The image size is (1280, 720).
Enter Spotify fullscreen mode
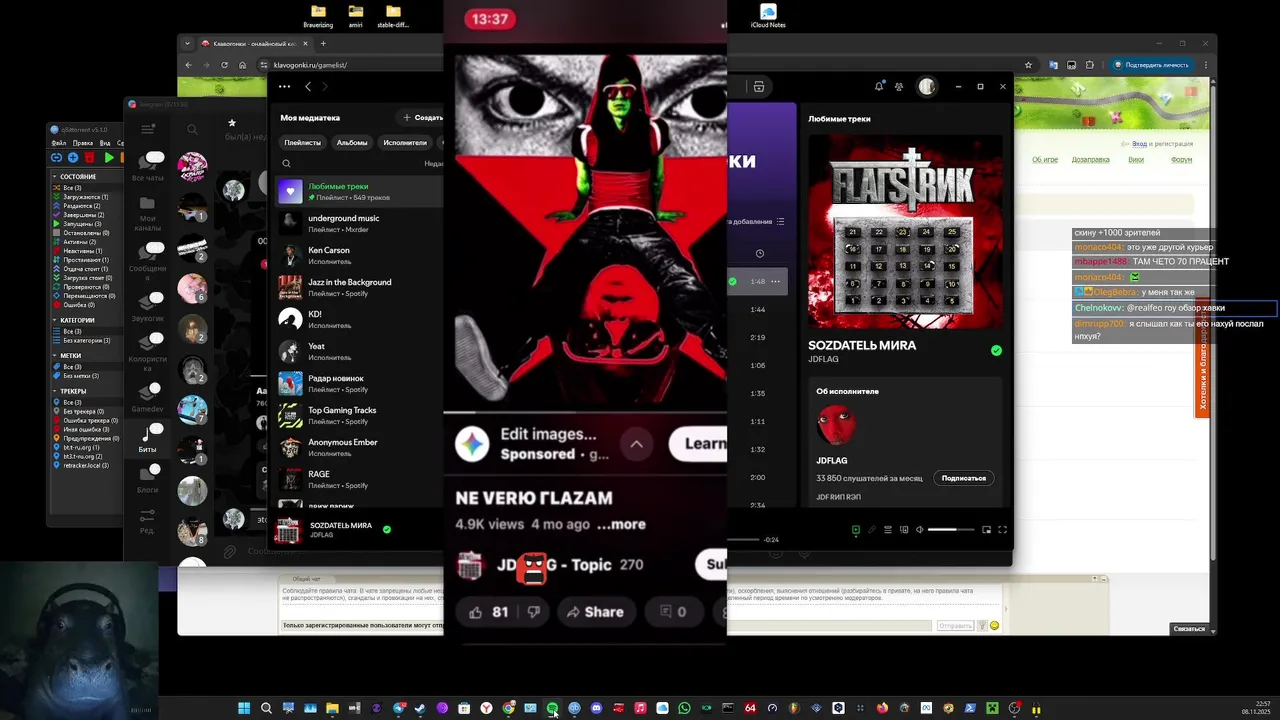[1002, 530]
